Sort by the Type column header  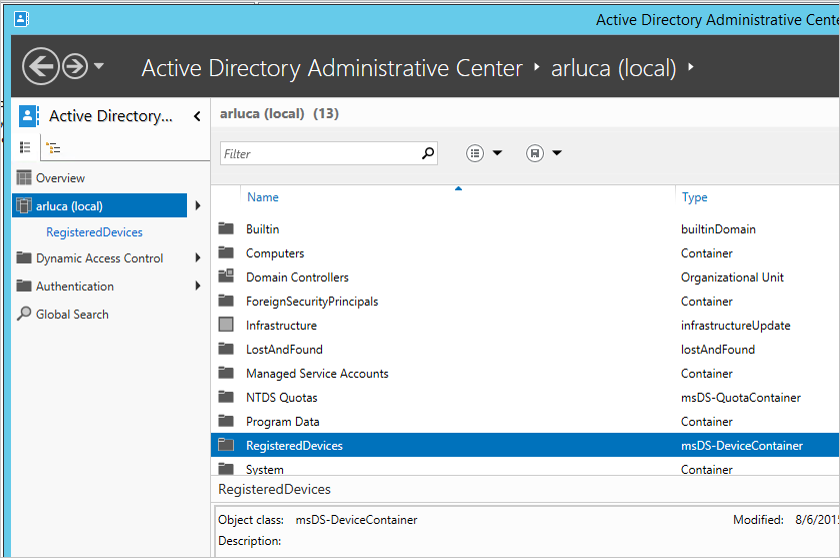coord(694,197)
